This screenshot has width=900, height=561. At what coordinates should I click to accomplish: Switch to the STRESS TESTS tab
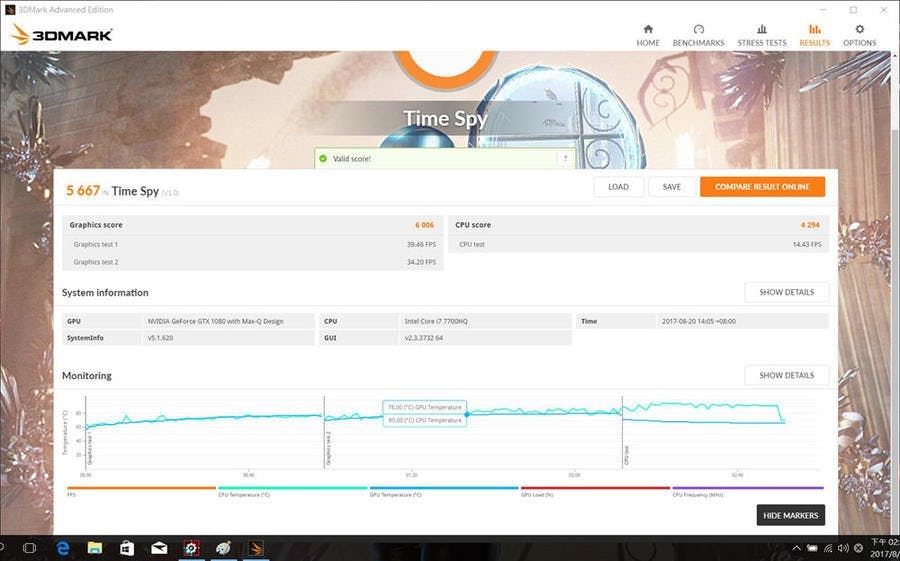(762, 36)
